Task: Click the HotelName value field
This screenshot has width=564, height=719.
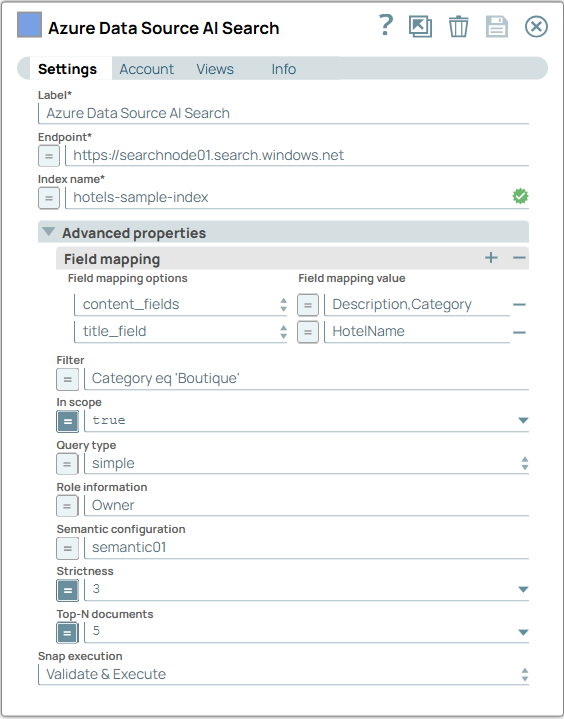Action: click(417, 331)
